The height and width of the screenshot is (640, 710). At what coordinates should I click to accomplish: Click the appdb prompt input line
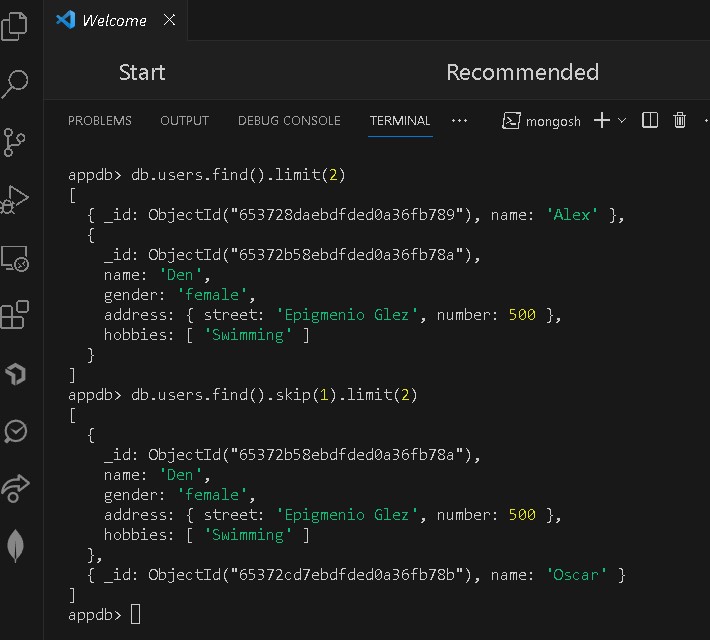pyautogui.click(x=136, y=615)
